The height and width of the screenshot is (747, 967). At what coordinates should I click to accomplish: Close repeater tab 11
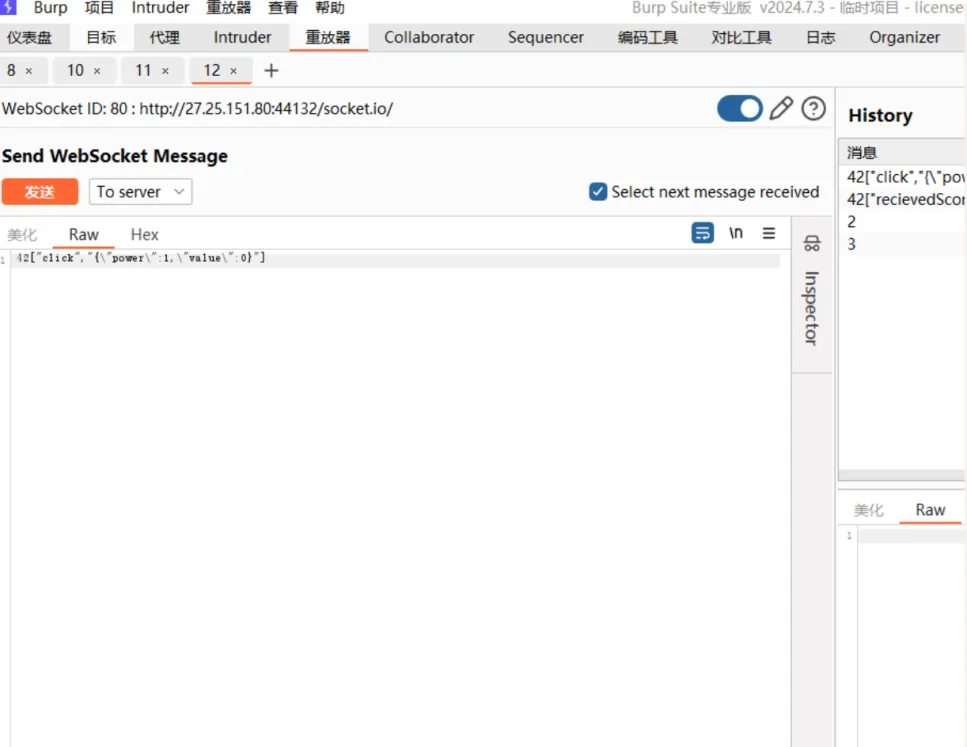coord(165,71)
